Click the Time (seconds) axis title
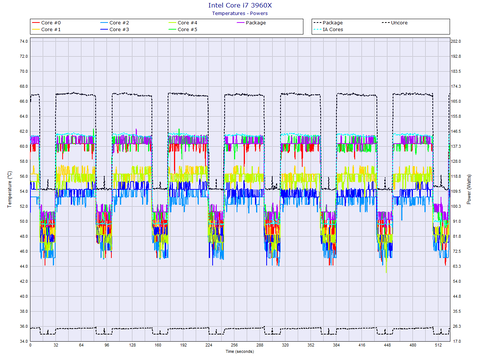480x360 pixels. [x=240, y=351]
